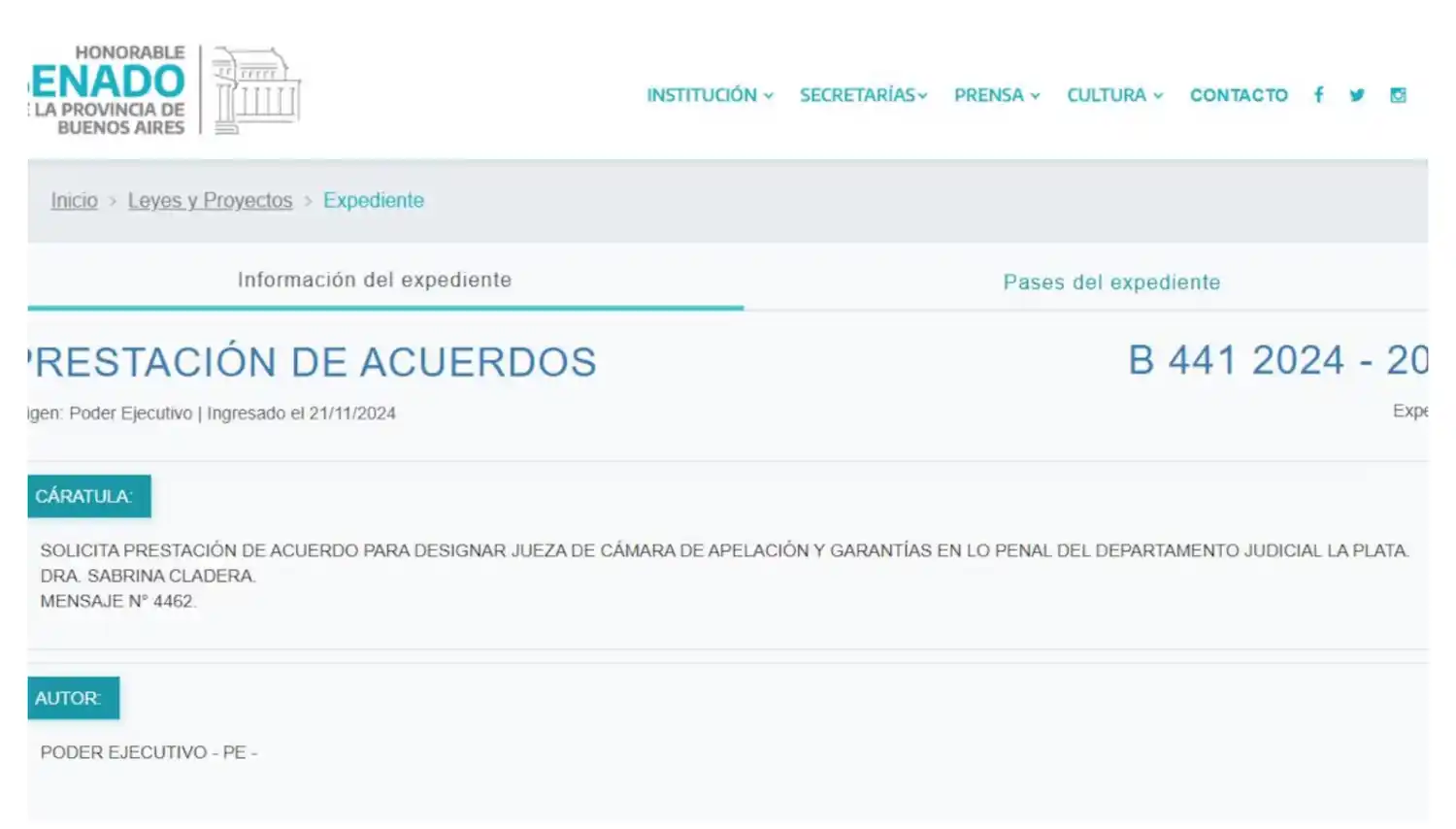Viewport: 1456px width, 829px height.
Task: Open the Senate's Facebook page icon
Action: point(1318,95)
